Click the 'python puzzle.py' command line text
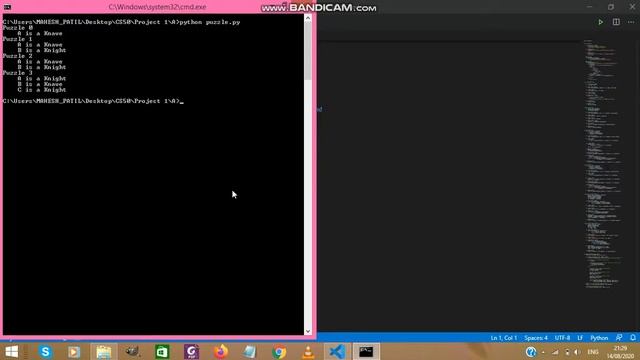The width and height of the screenshot is (640, 360). 210,22
